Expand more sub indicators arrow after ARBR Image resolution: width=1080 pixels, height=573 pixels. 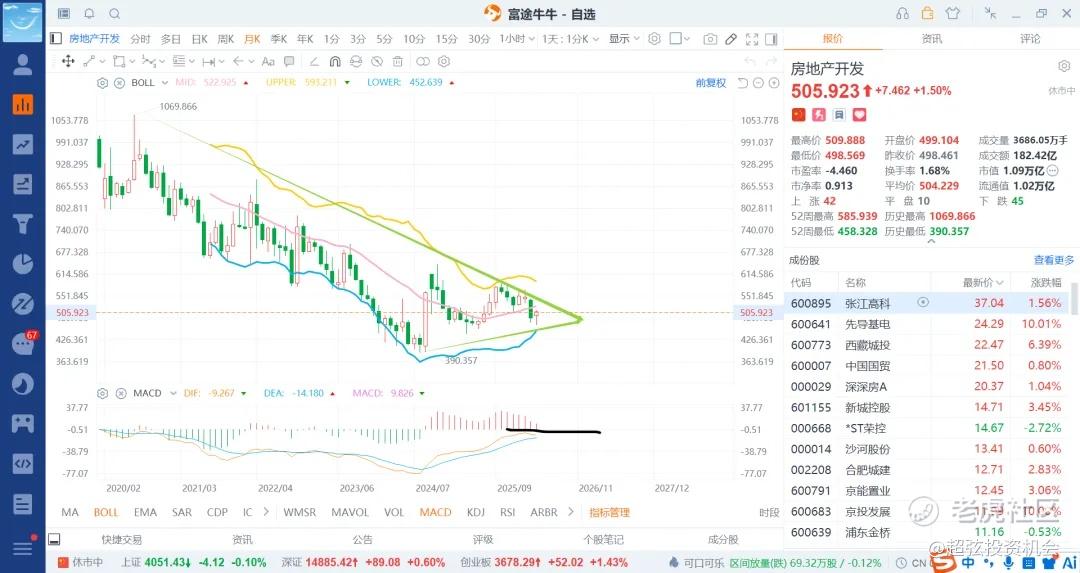coord(570,512)
